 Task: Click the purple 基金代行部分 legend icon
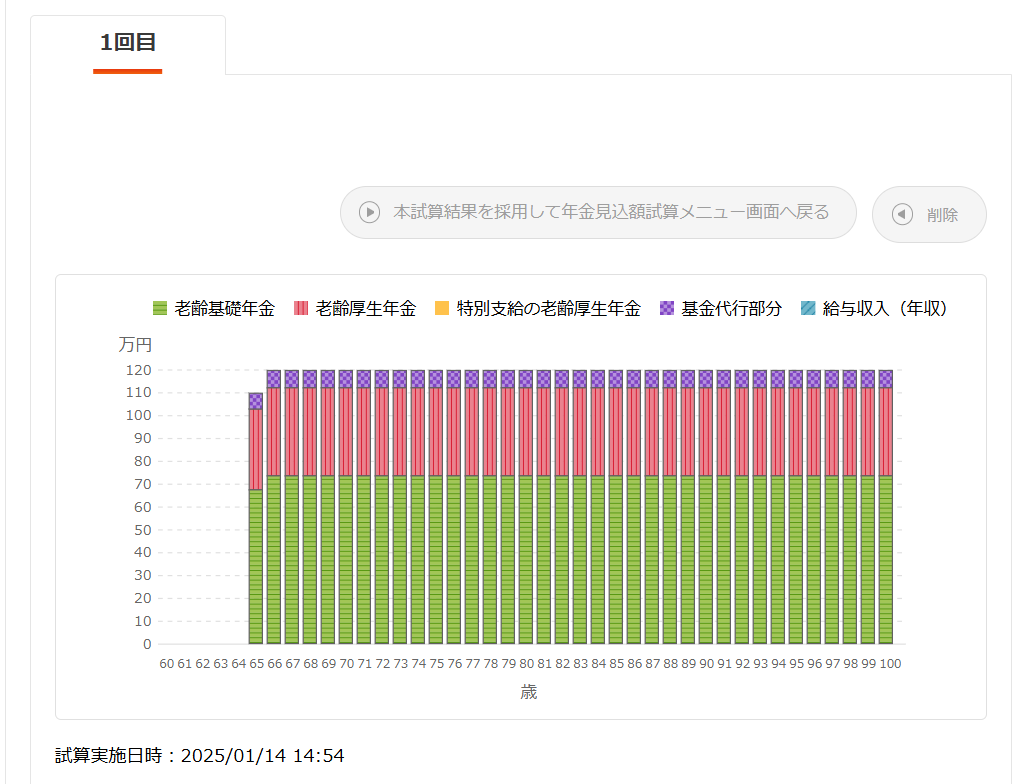pos(667,309)
